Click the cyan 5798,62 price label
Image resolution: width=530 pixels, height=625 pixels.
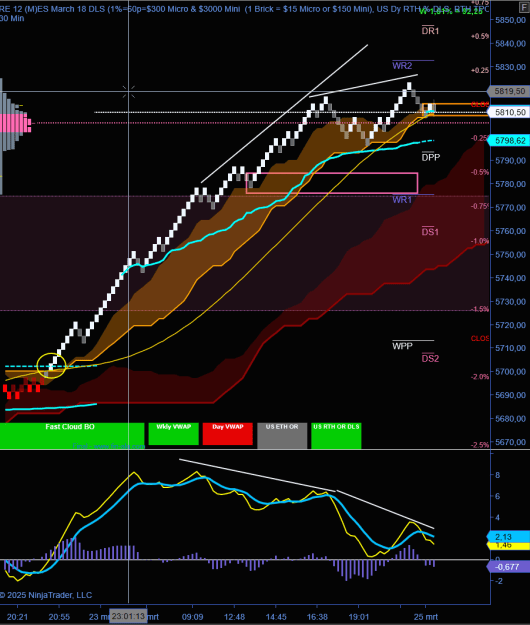(x=509, y=140)
